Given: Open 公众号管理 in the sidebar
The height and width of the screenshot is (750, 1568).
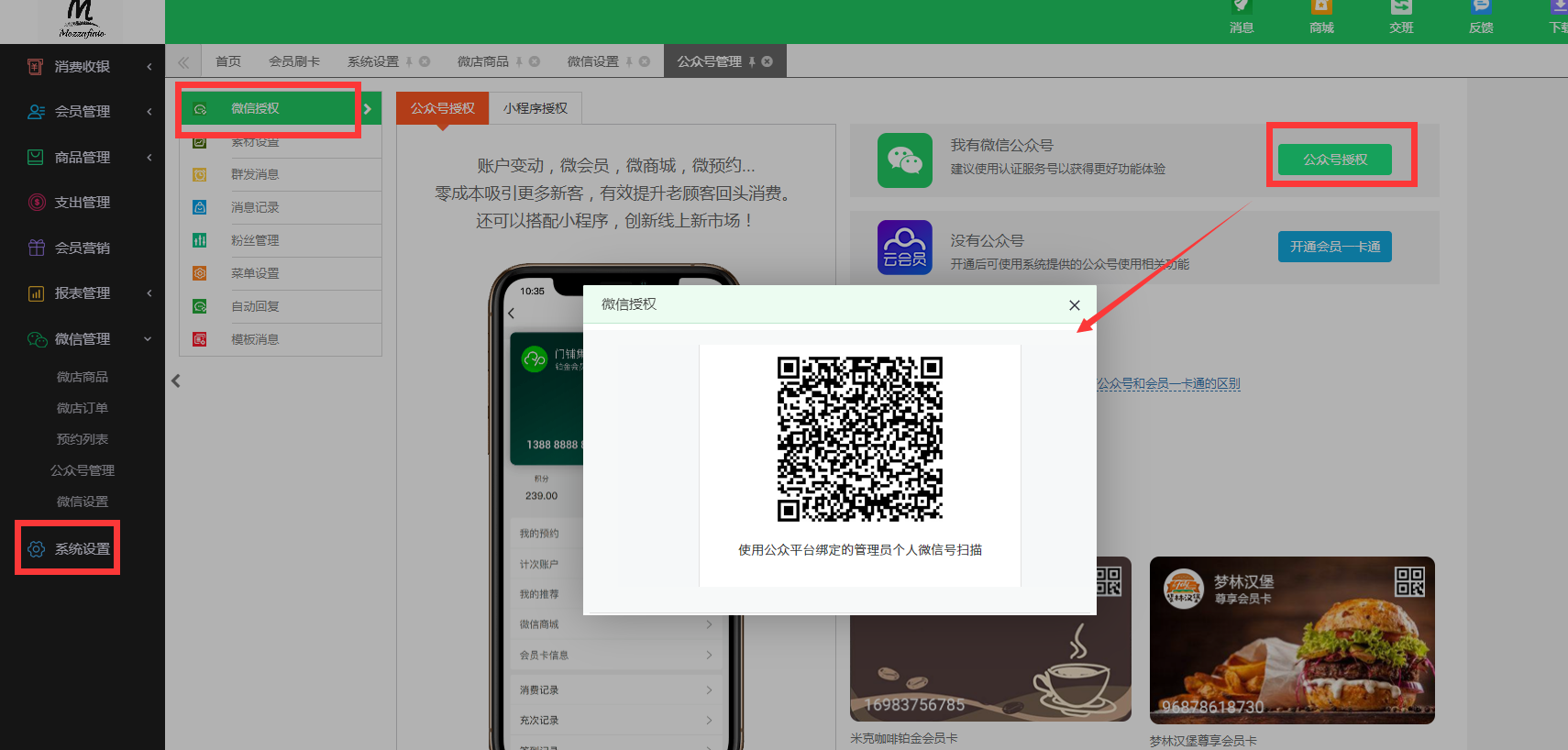Looking at the screenshot, I should 83,470.
